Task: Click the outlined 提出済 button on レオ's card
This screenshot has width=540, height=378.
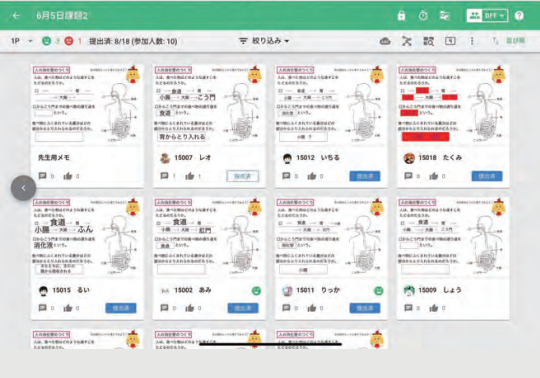Action: pyautogui.click(x=242, y=176)
